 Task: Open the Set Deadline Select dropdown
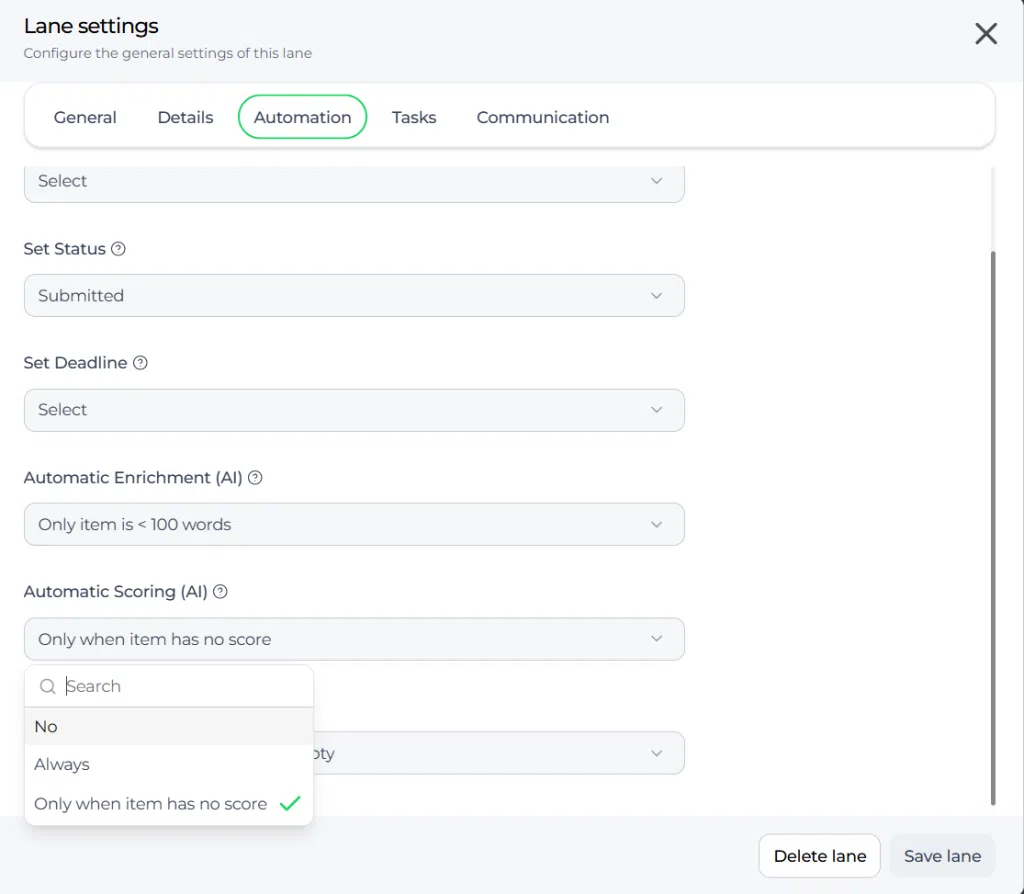click(x=354, y=410)
